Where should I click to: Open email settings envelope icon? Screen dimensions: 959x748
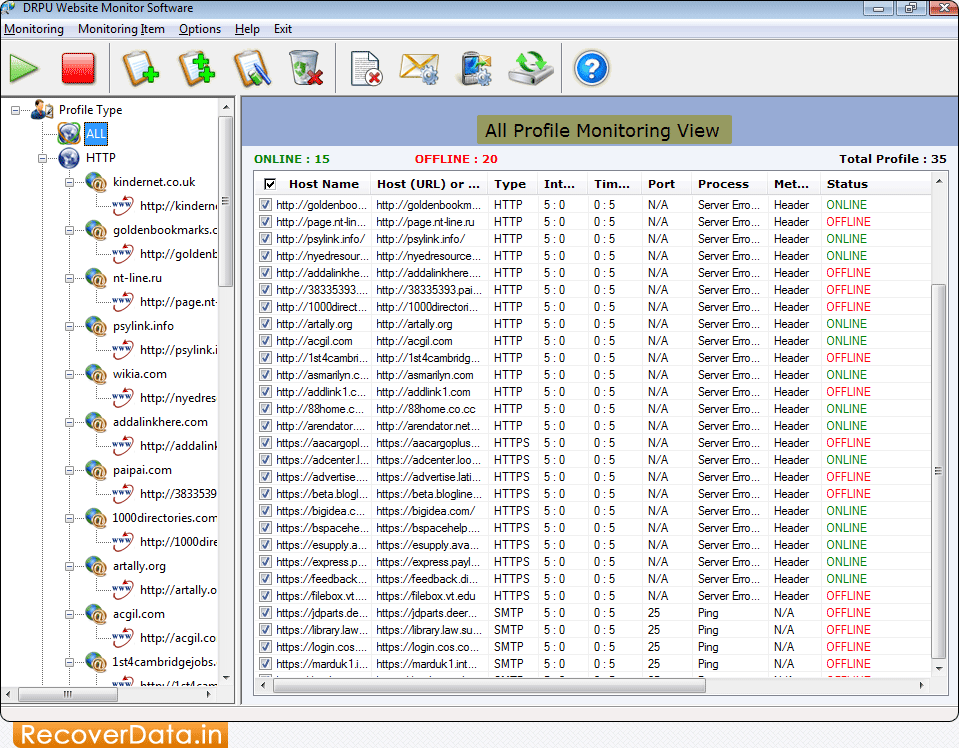[x=420, y=68]
